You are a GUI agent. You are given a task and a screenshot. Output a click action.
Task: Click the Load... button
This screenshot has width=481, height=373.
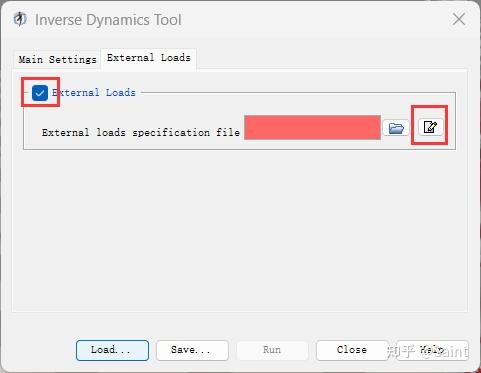(112, 350)
